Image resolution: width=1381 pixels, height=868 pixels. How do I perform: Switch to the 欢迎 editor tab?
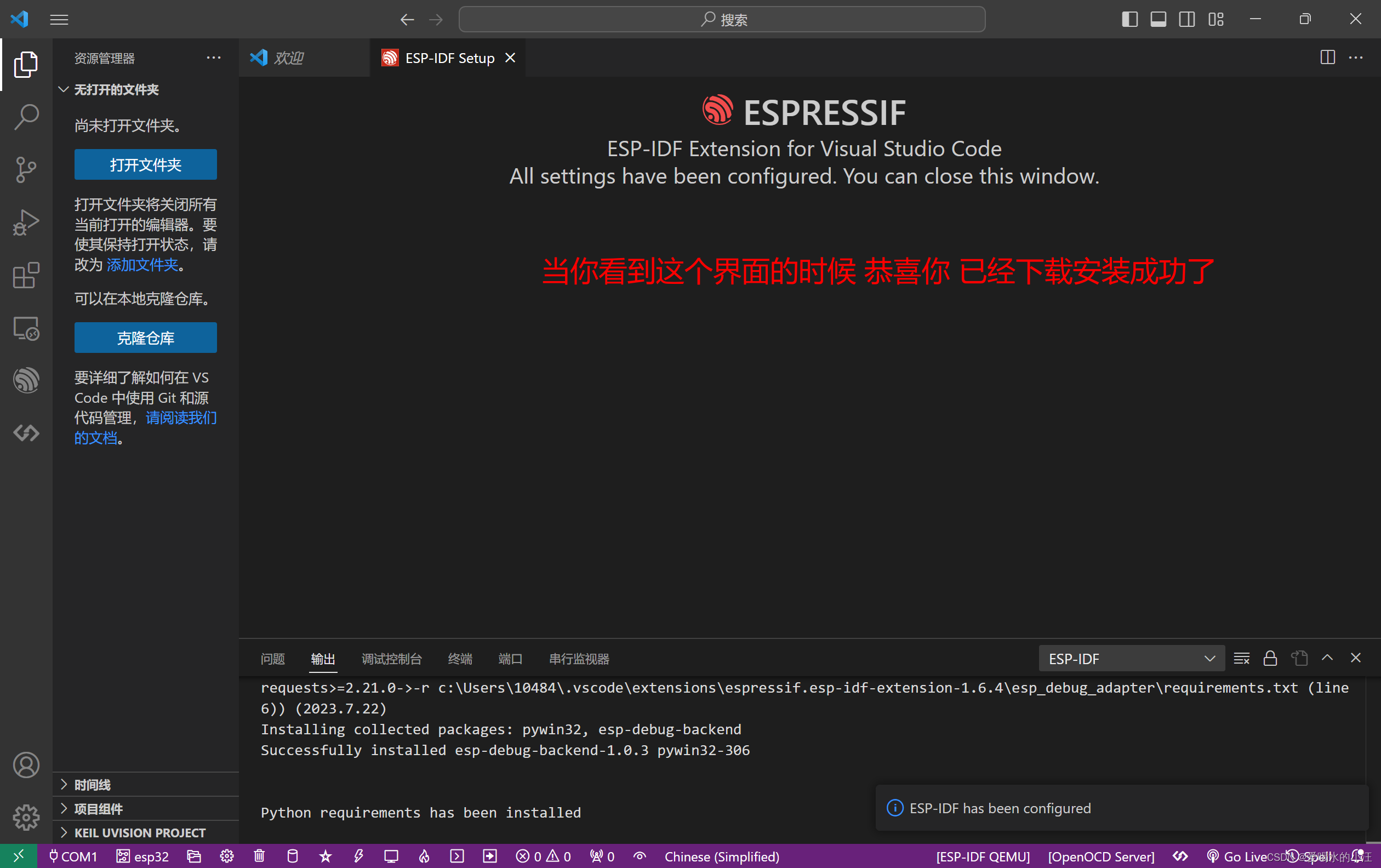[x=289, y=58]
